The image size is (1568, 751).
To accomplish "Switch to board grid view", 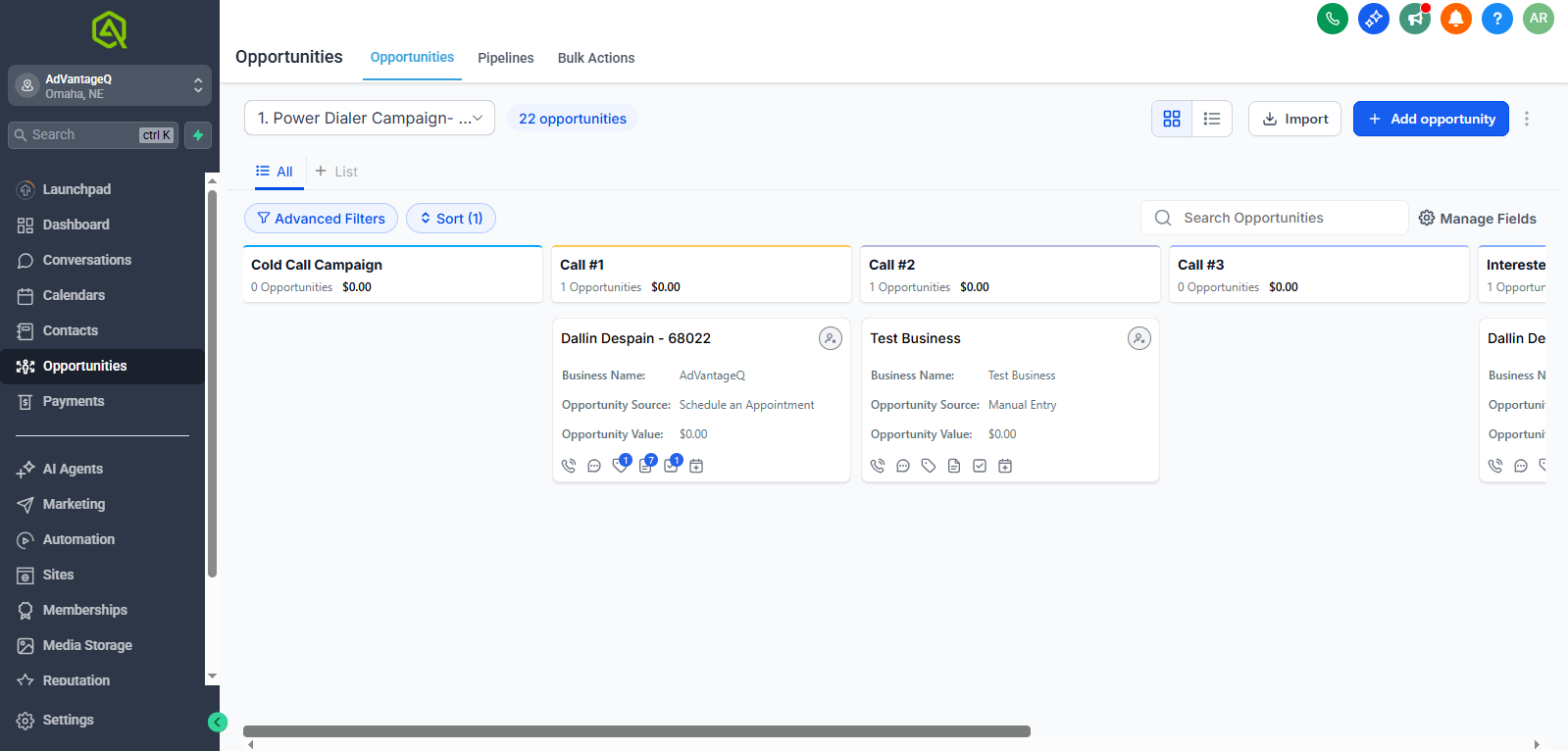I will point(1172,119).
